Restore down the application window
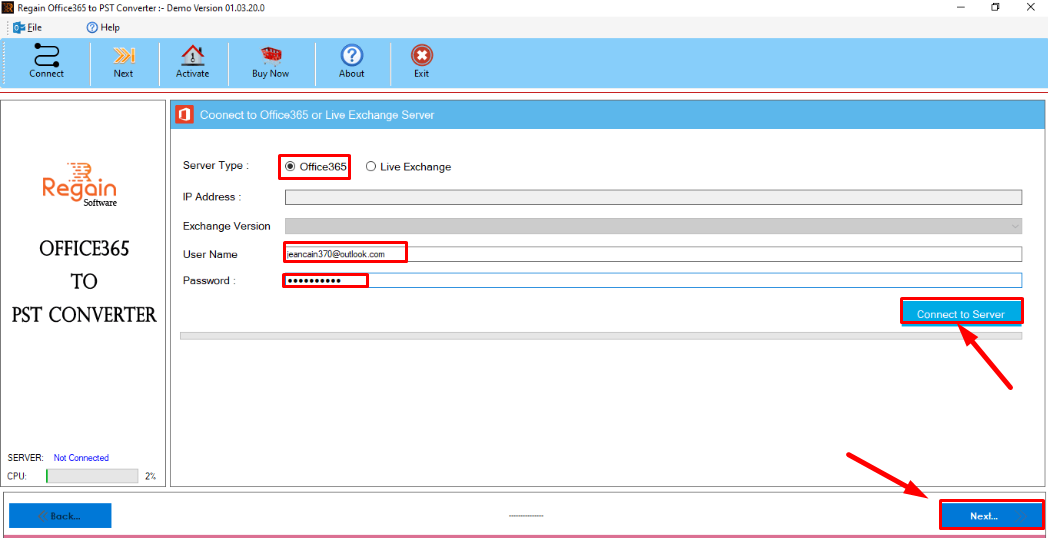 (x=995, y=7)
